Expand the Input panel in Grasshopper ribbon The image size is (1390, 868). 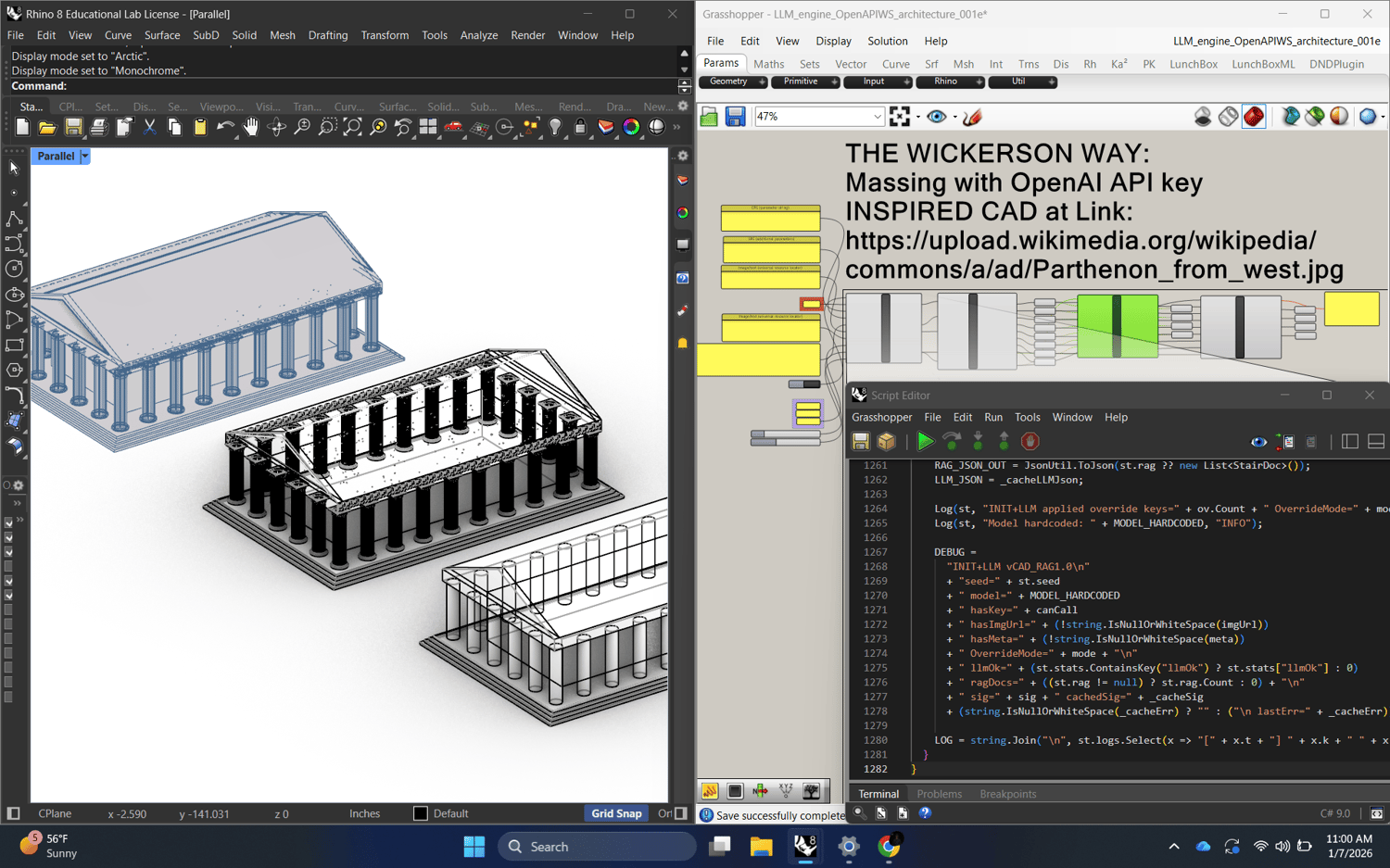[906, 82]
